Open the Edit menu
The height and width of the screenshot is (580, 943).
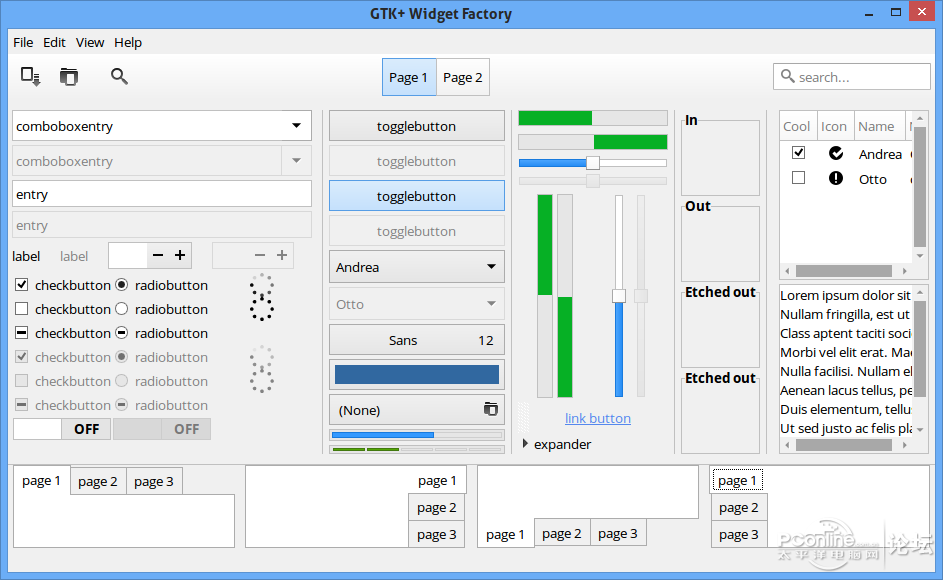click(54, 42)
